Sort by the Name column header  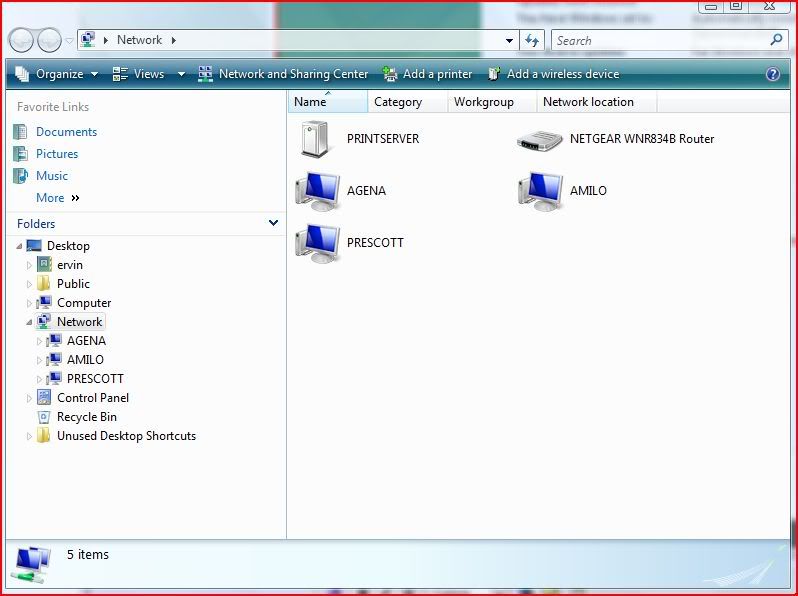pos(328,102)
